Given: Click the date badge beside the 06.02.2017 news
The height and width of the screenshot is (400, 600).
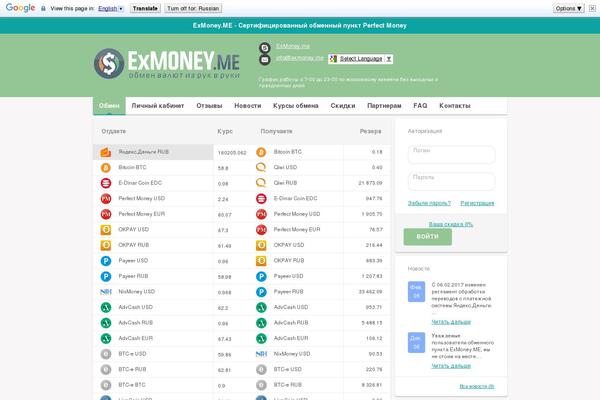Looking at the screenshot, I should coord(416,292).
